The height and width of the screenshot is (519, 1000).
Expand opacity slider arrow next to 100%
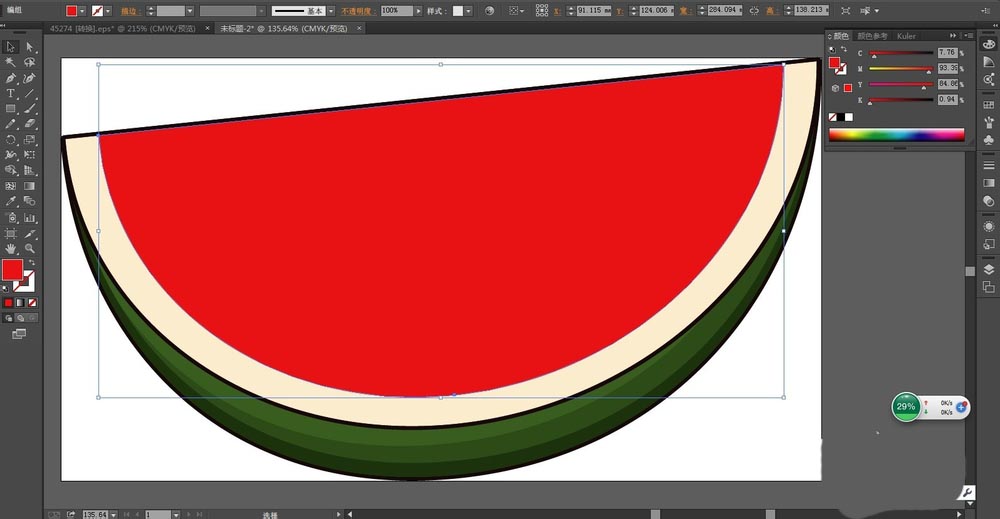click(x=418, y=11)
